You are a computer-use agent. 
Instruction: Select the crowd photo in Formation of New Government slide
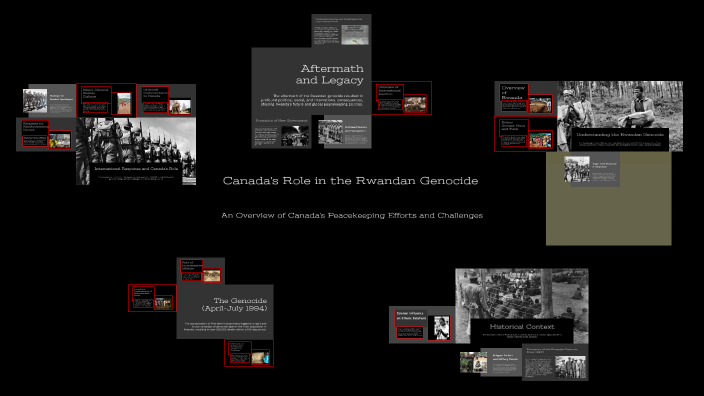tap(295, 136)
